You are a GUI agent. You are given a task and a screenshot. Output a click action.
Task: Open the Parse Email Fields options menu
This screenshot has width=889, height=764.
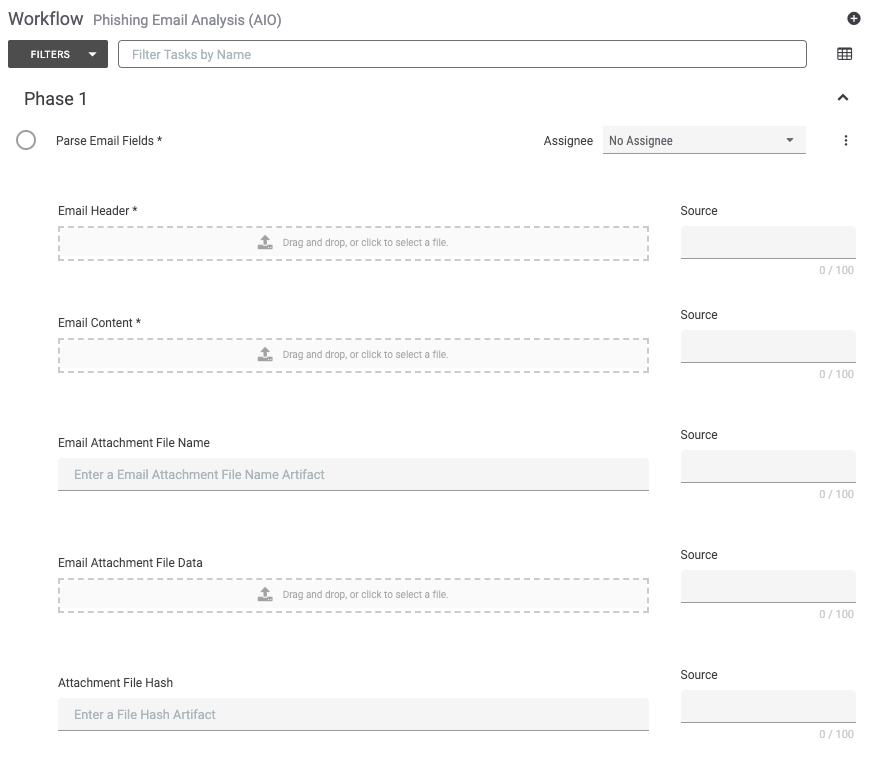click(x=845, y=141)
